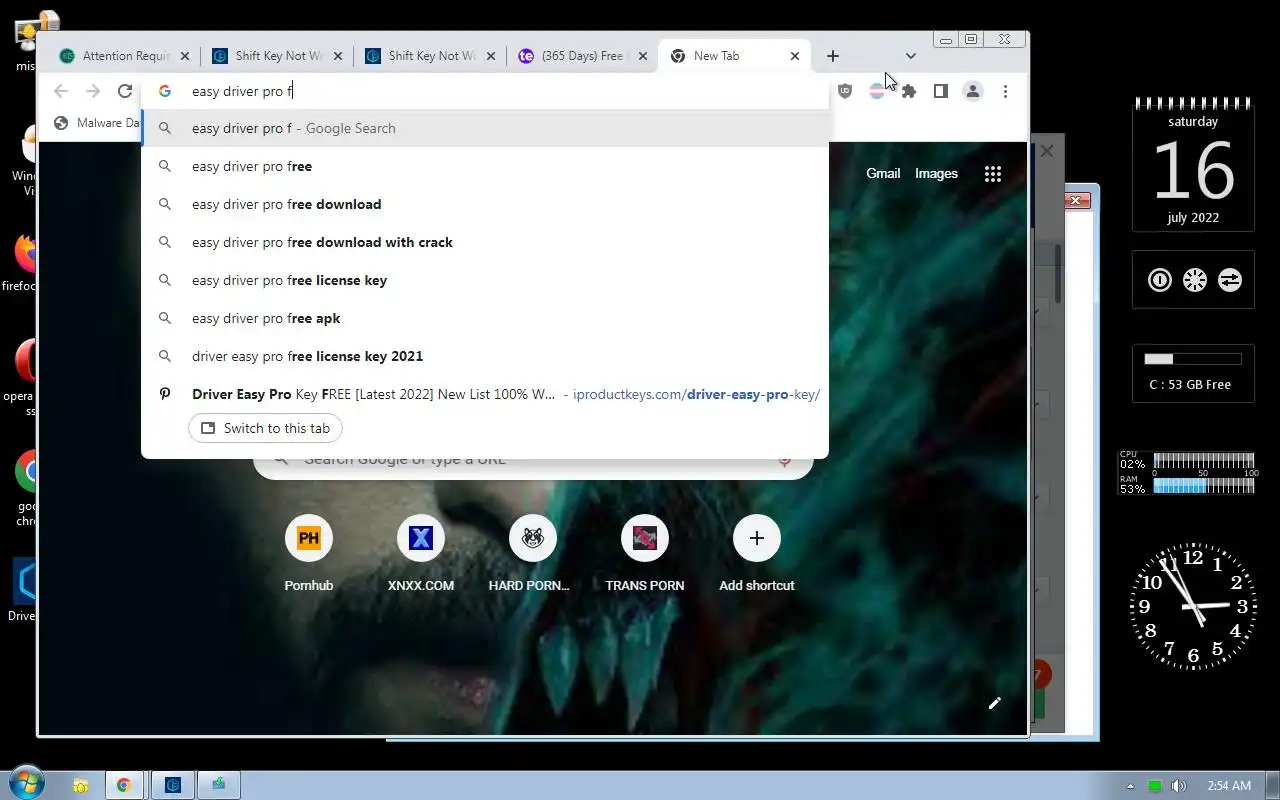
Task: Click the C: 53 GB Free drive gadget
Action: (1193, 373)
